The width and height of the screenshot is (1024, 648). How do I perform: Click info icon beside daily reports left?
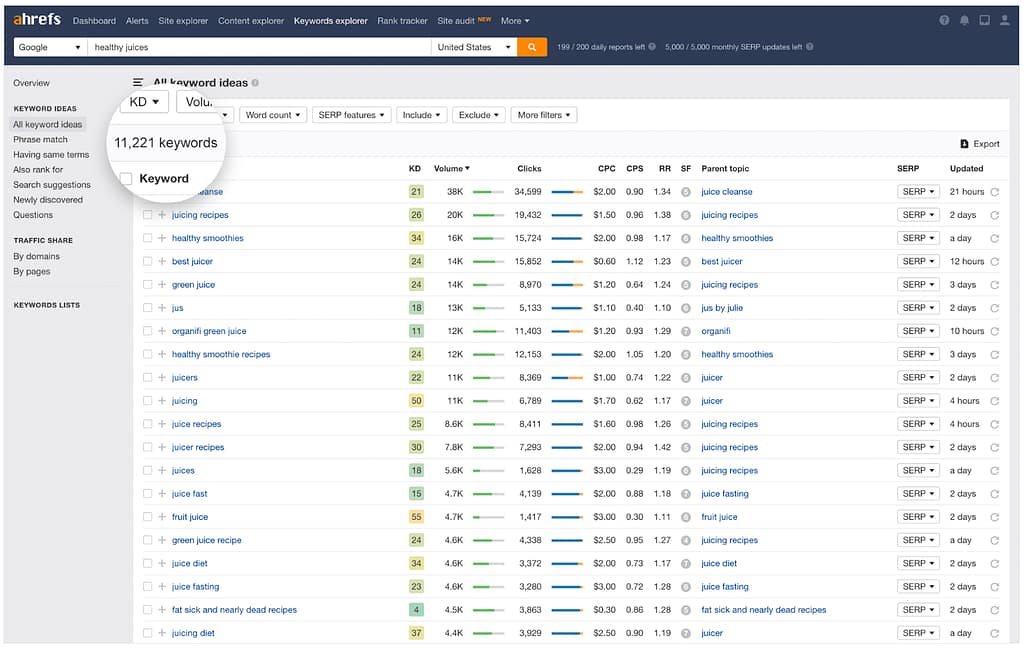click(x=653, y=47)
